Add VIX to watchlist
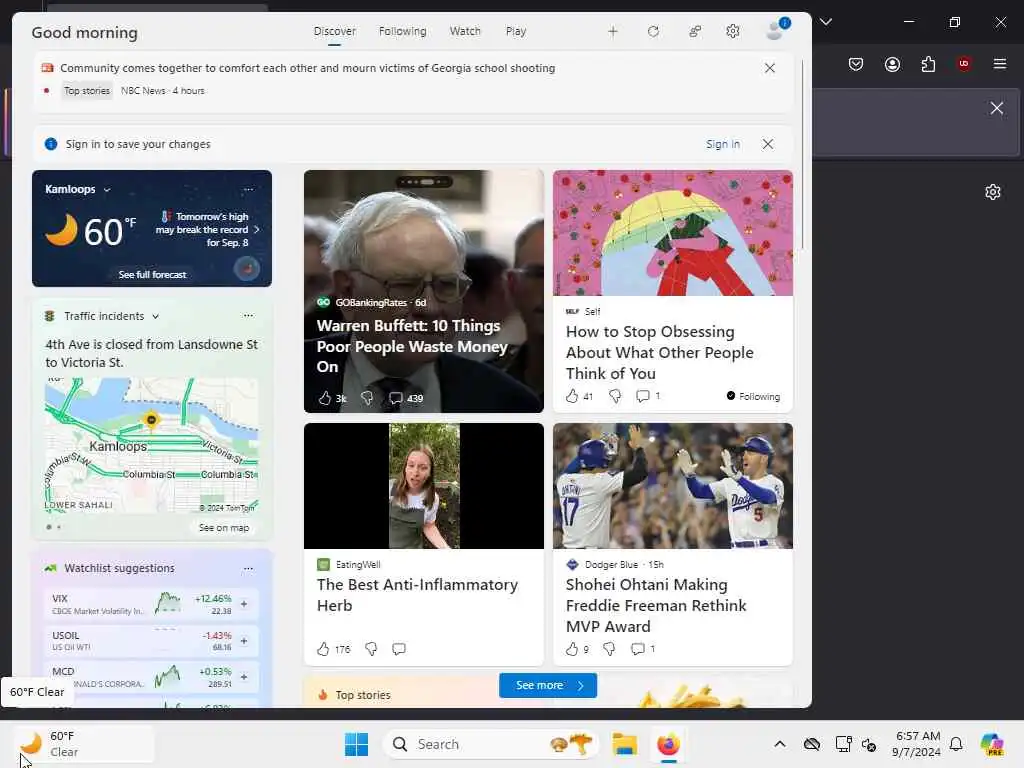1024x768 pixels. point(244,604)
